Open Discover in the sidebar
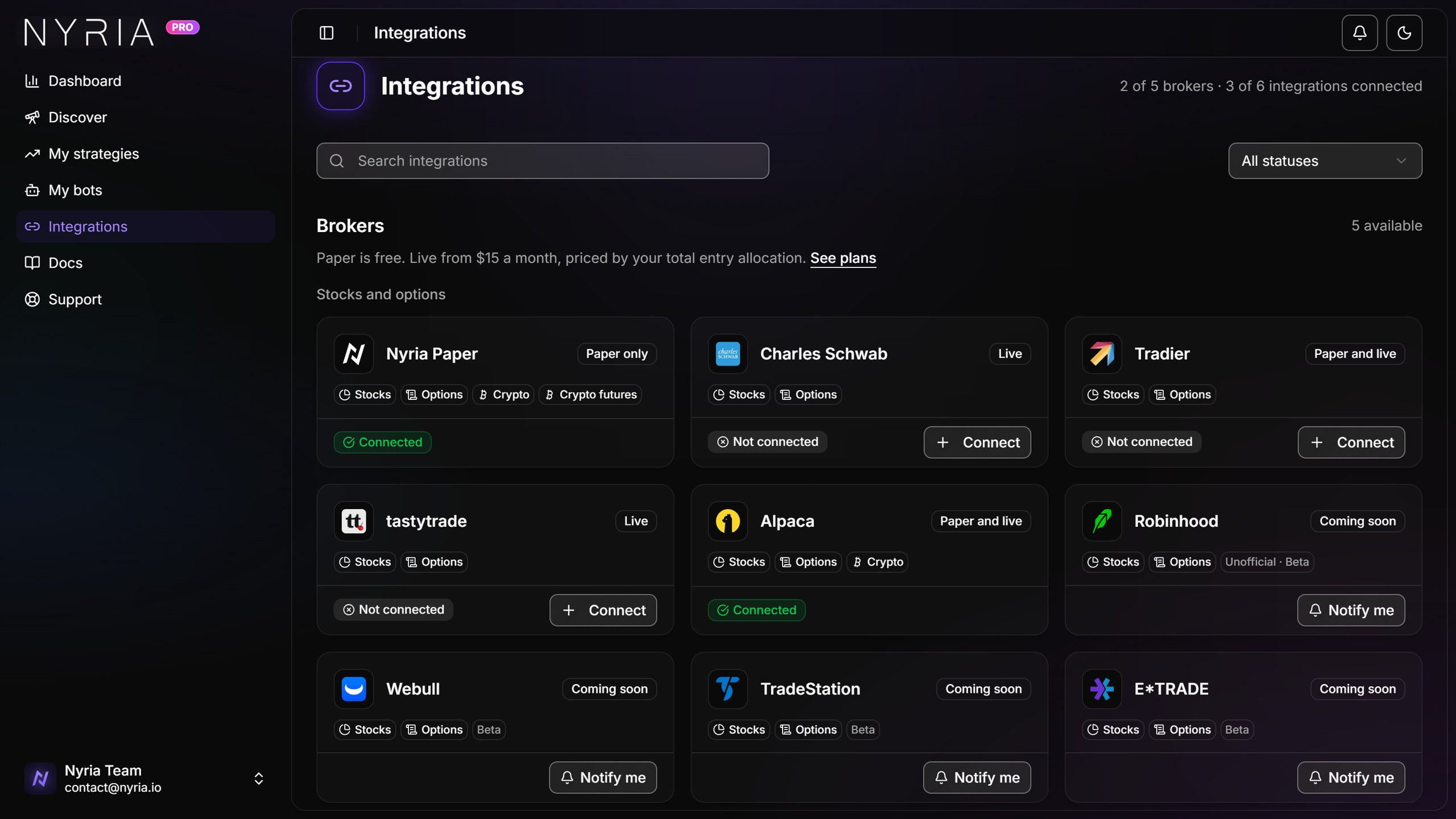Screen dimensions: 1456x819 pyautogui.click(x=146, y=117)
